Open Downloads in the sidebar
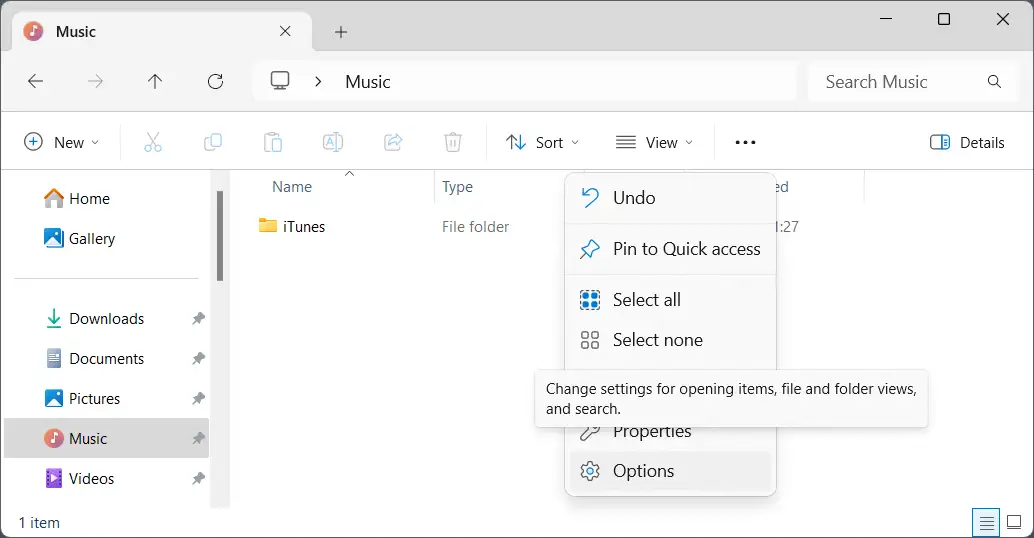This screenshot has width=1034, height=538. pyautogui.click(x=106, y=319)
